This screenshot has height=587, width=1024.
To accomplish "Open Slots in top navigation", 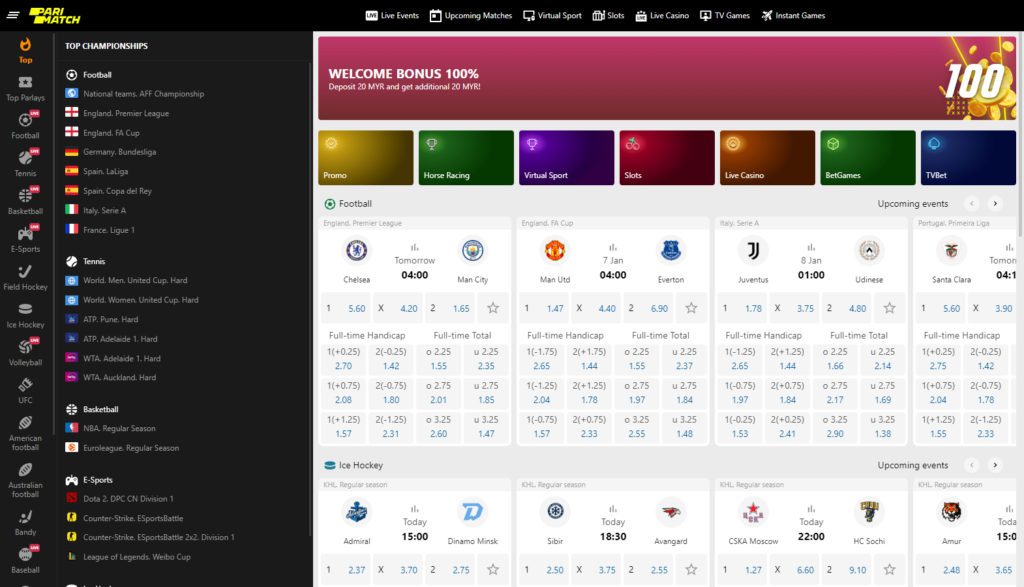I will [608, 16].
